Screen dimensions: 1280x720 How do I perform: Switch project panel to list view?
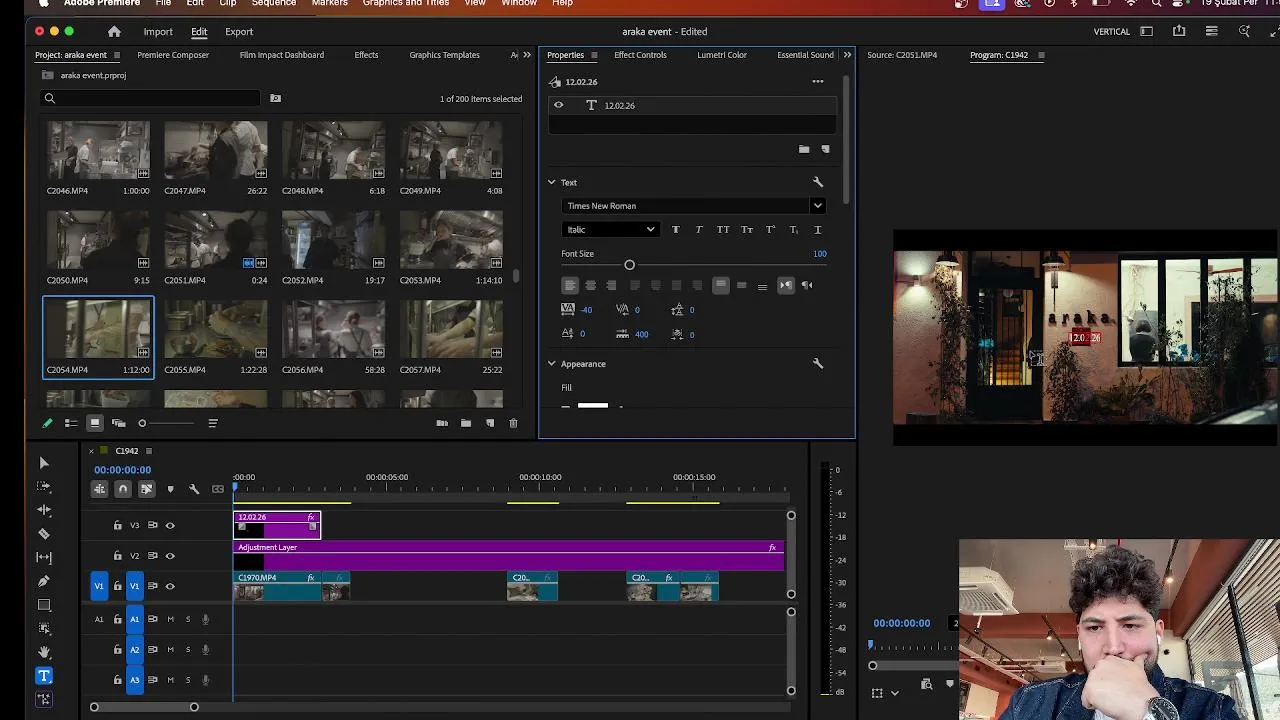[71, 423]
